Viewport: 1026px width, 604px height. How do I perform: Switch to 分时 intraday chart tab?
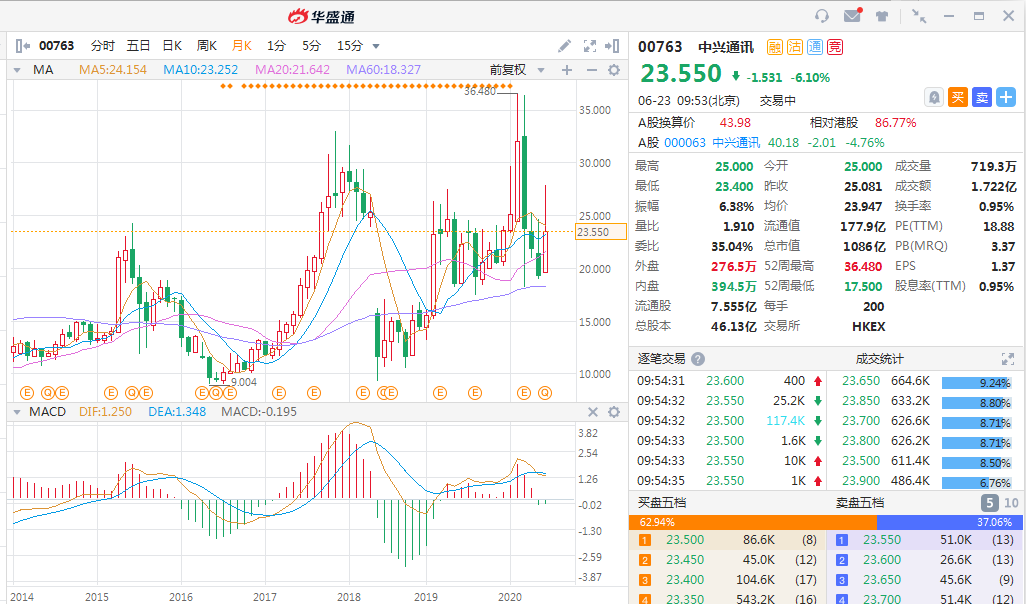102,46
